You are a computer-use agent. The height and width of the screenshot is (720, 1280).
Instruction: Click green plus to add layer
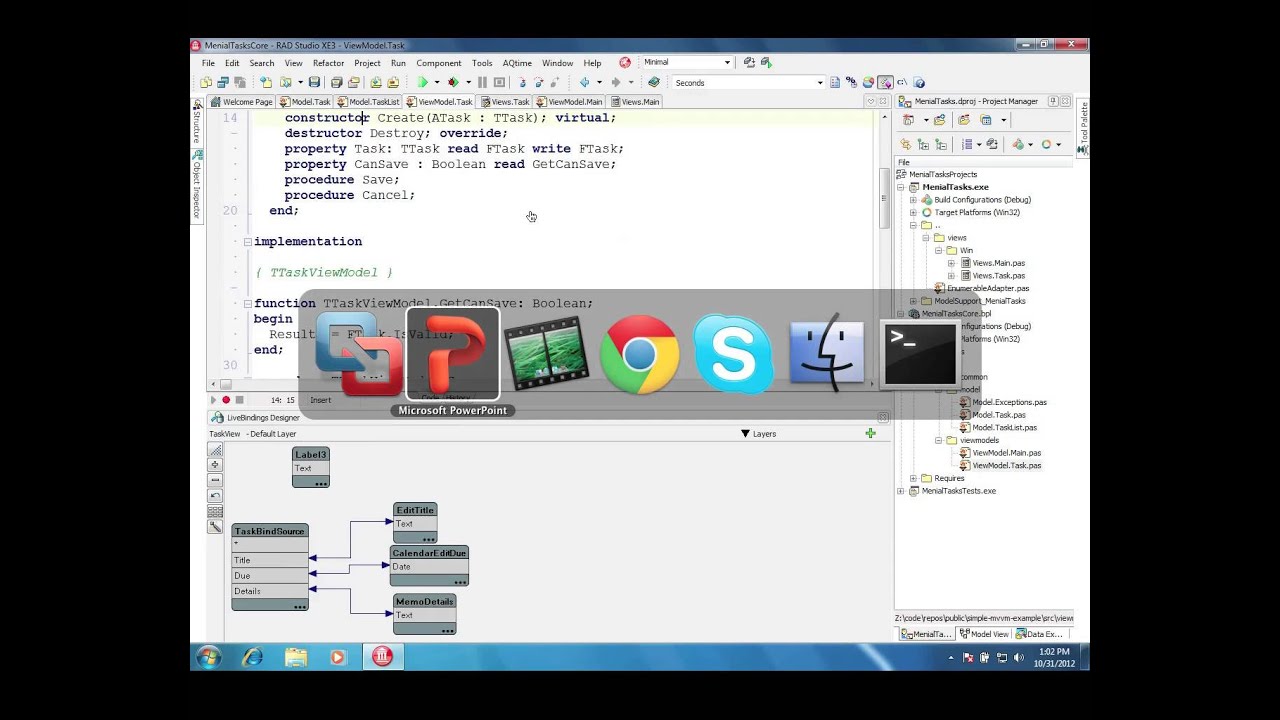(x=871, y=433)
